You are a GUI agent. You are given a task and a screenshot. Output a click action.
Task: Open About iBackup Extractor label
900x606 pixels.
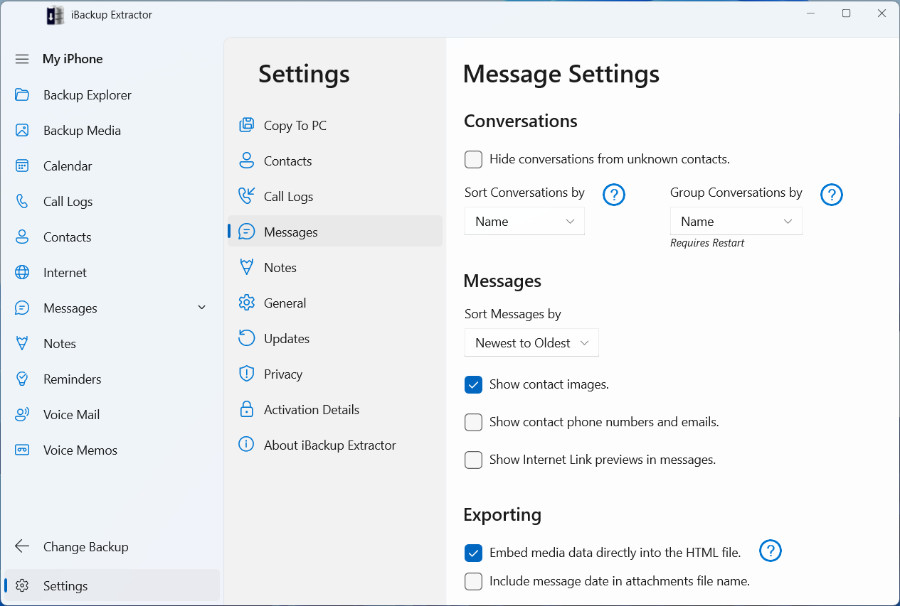329,445
